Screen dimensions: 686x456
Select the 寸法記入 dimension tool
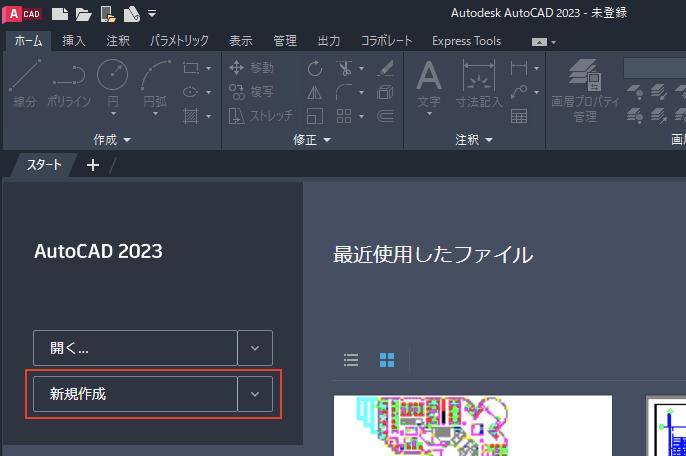pyautogui.click(x=479, y=84)
